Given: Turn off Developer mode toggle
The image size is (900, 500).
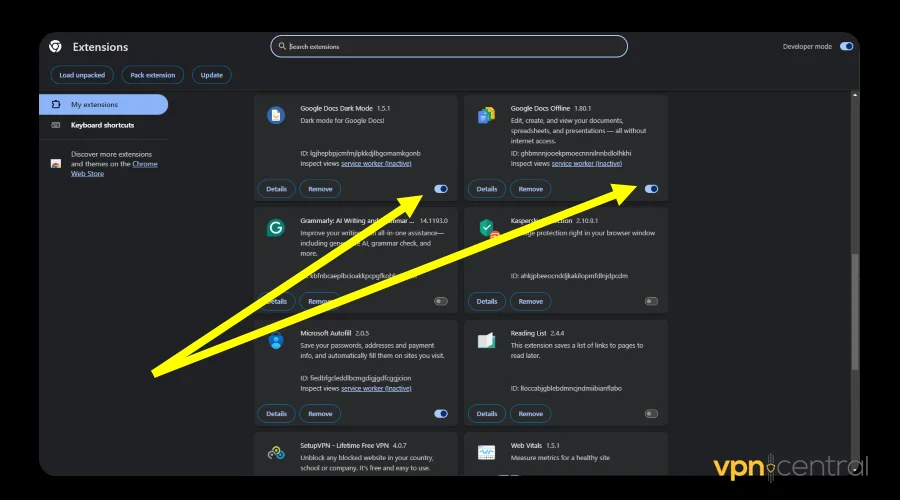Looking at the screenshot, I should click(x=846, y=47).
